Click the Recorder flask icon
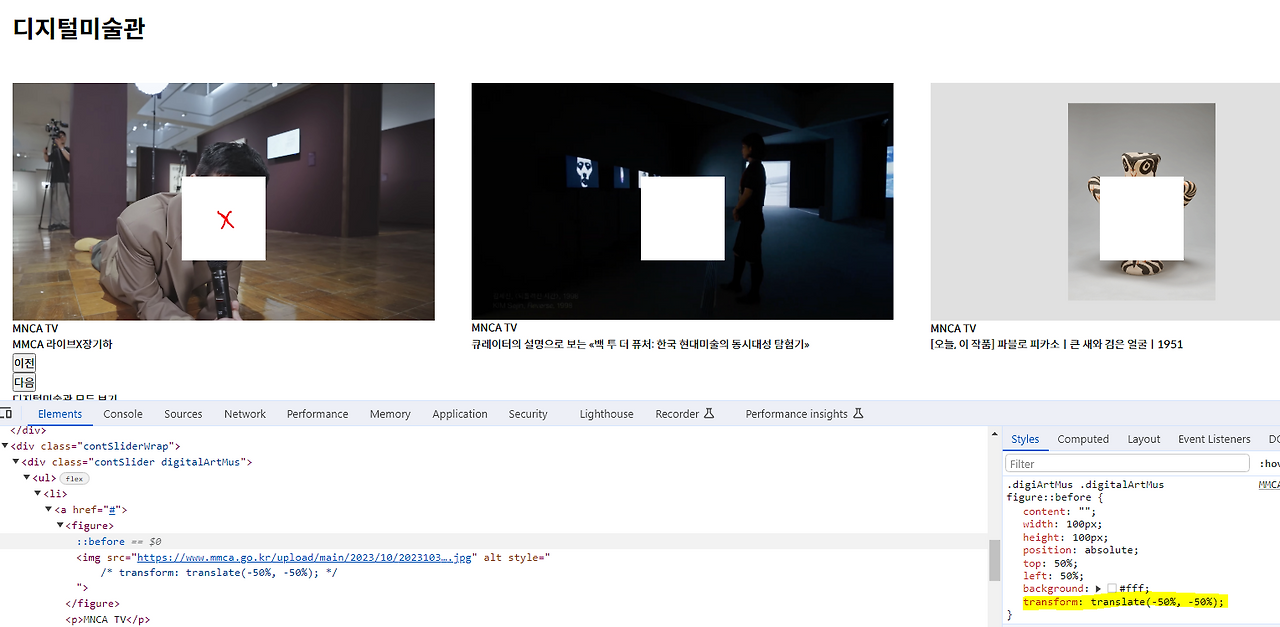1280x627 pixels. (x=709, y=414)
